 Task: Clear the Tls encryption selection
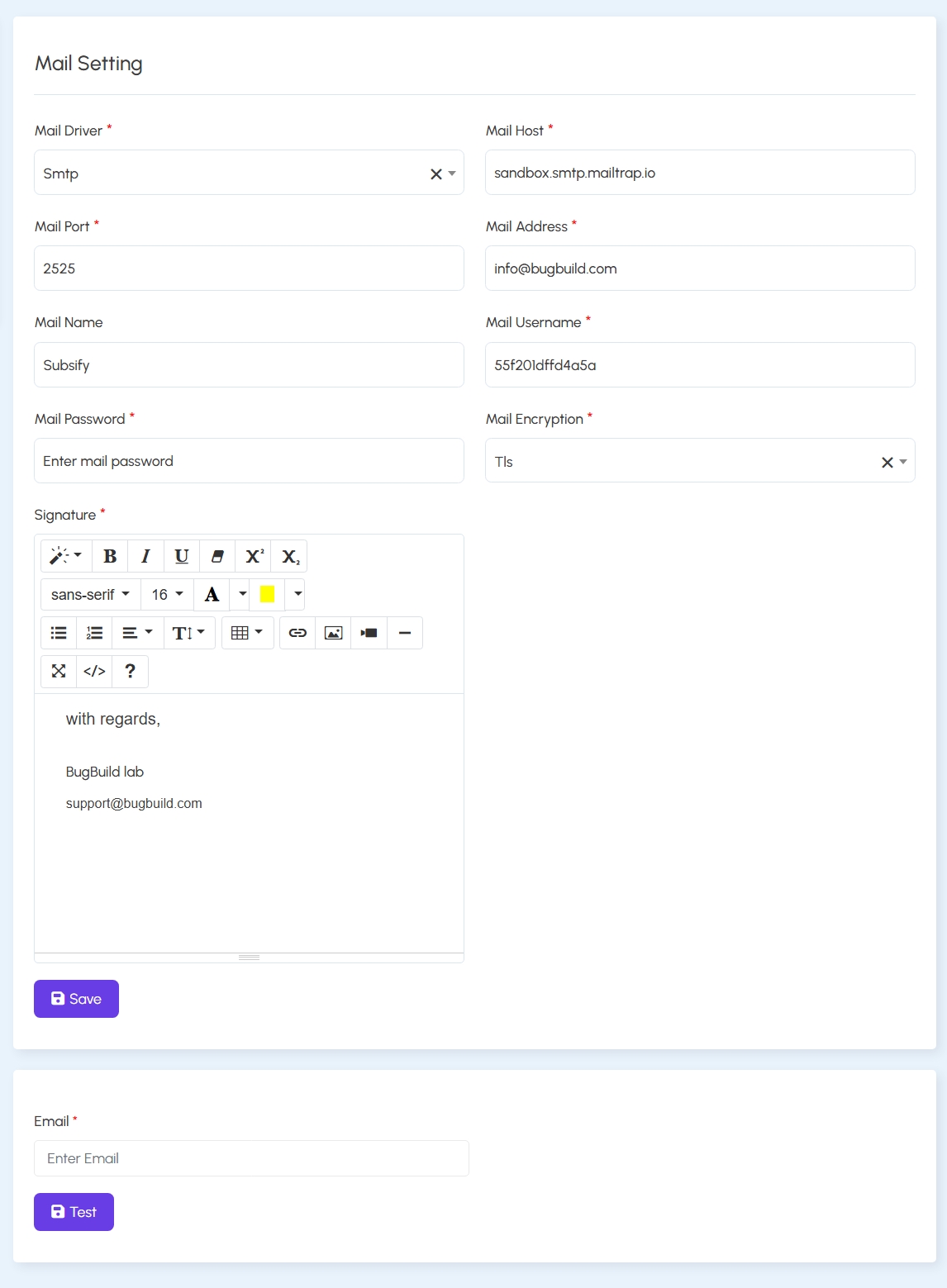[888, 462]
